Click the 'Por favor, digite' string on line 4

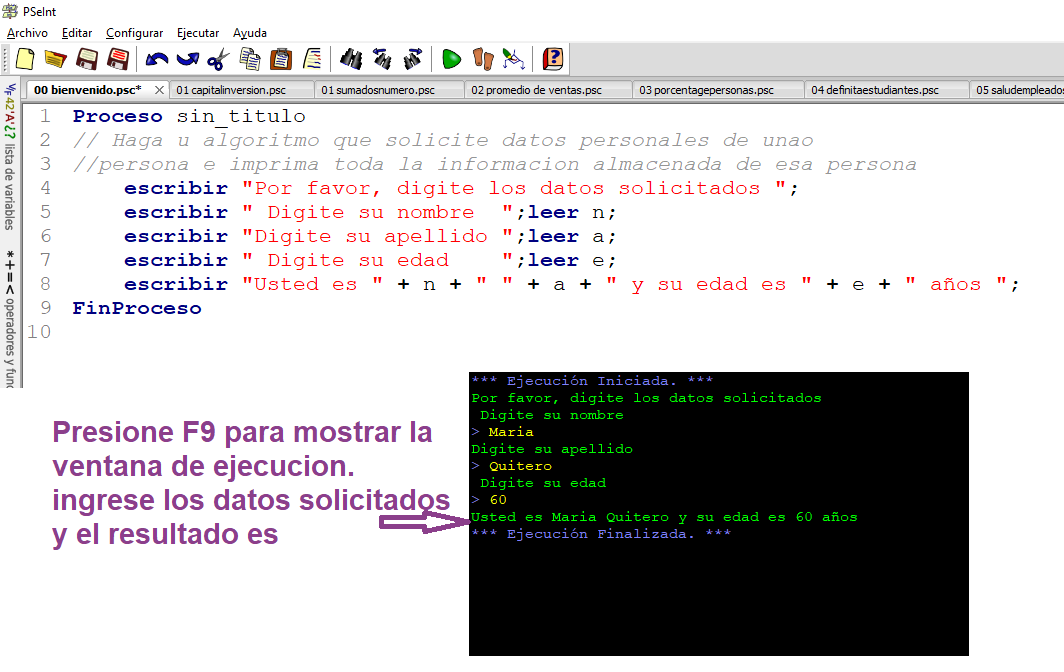514,188
